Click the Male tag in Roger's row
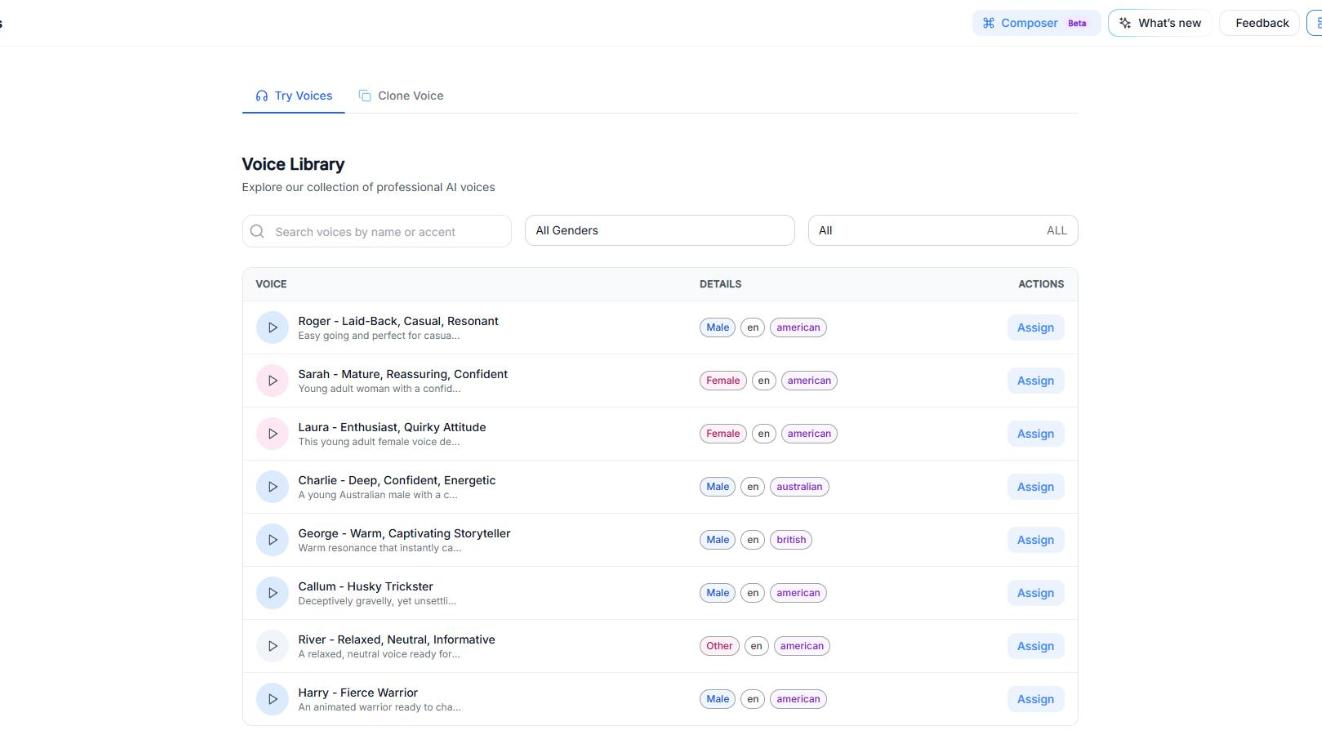The height and width of the screenshot is (744, 1322). (718, 328)
